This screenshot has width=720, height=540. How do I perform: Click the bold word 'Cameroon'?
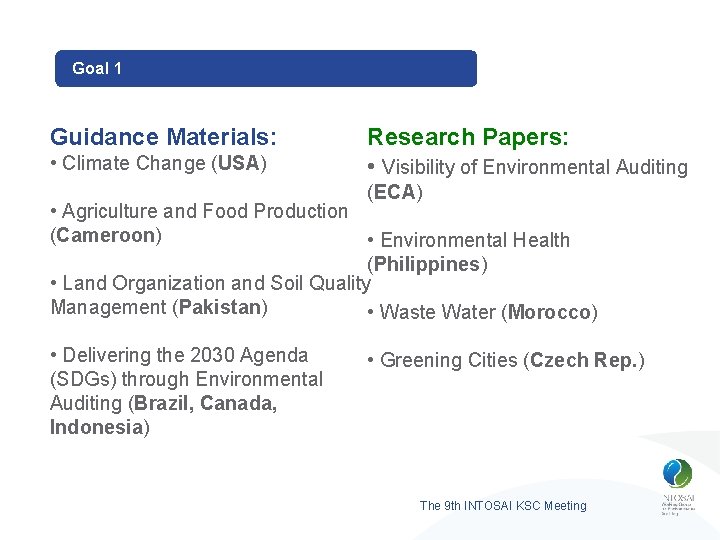106,236
